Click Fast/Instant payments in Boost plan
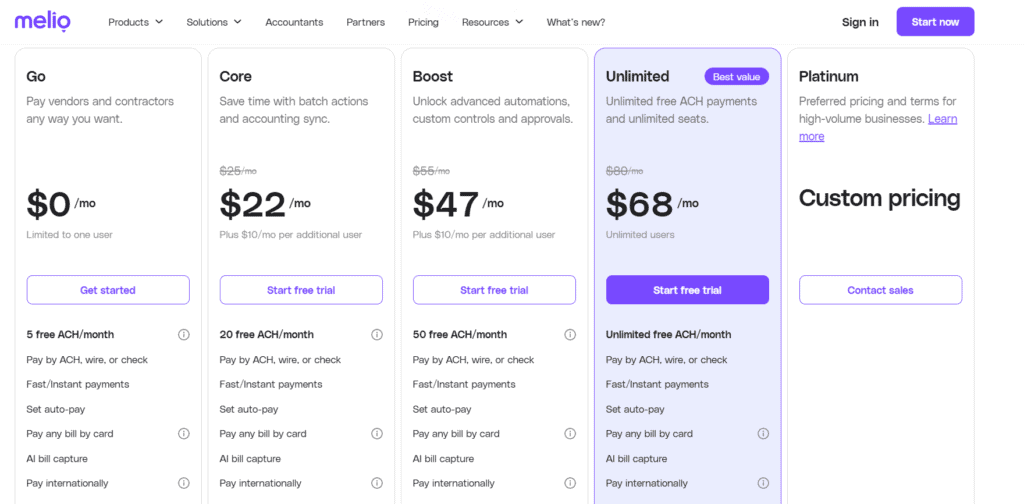Screen dimensions: 1024x504 [x=464, y=384]
